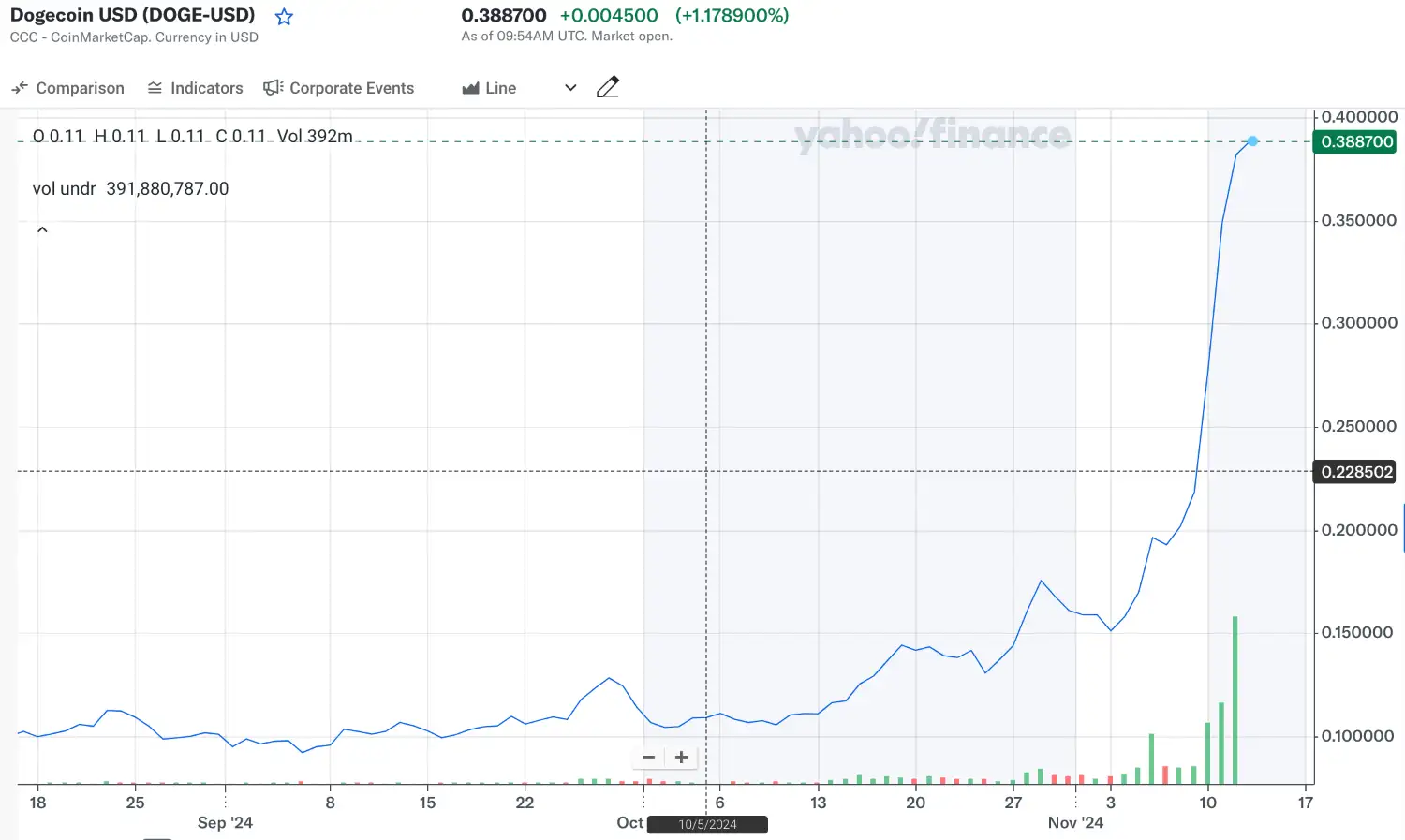This screenshot has width=1405, height=840.
Task: Click the Nov '24 axis label
Action: [1075, 822]
